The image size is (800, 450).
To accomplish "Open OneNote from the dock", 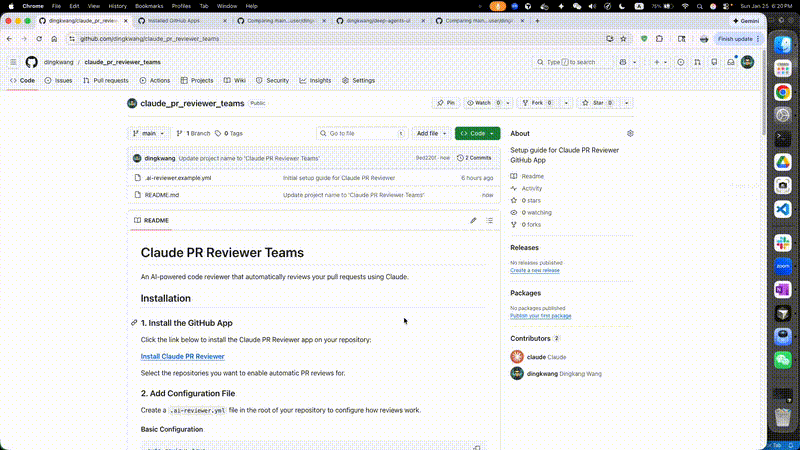I will tap(783, 290).
